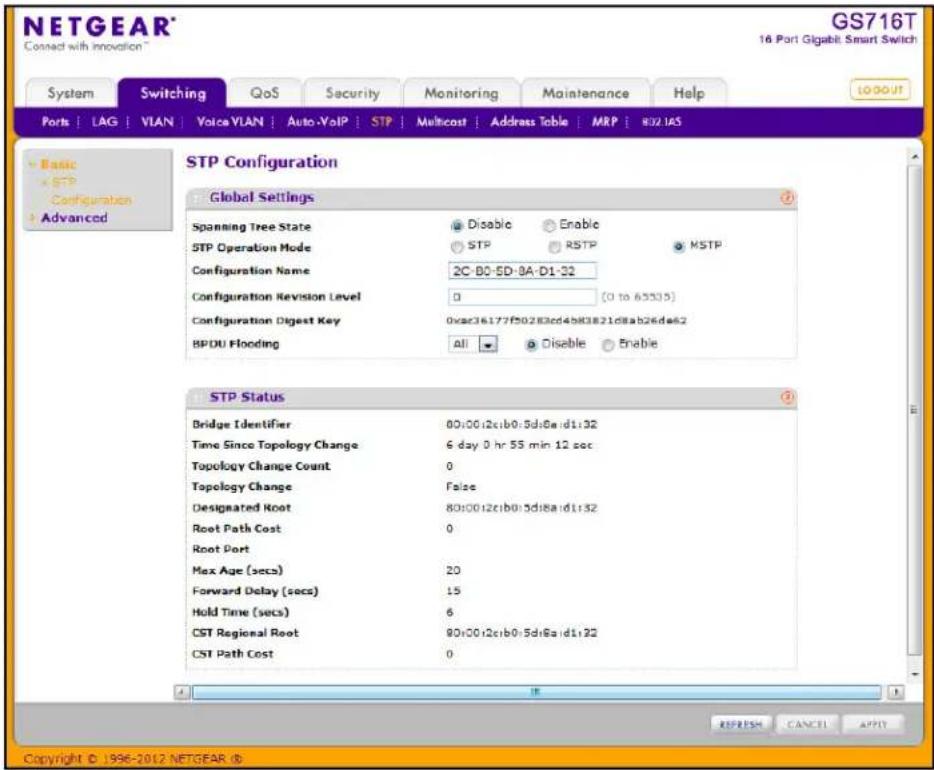This screenshot has height=770, width=934.
Task: Open Global Settings help icon
Action: (787, 198)
